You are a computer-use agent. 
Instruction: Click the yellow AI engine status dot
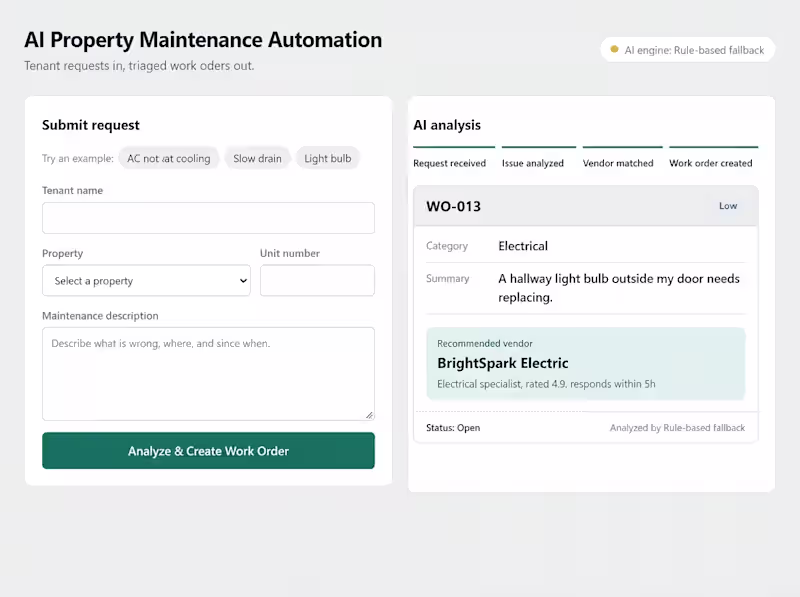(x=614, y=49)
